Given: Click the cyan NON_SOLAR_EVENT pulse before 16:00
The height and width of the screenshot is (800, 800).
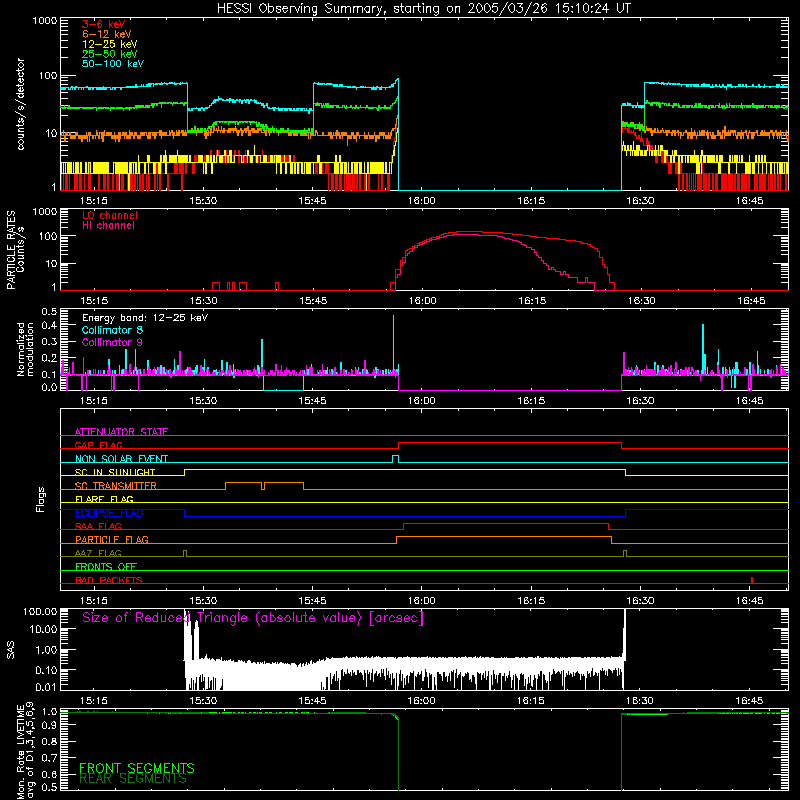Looking at the screenshot, I should (x=395, y=459).
